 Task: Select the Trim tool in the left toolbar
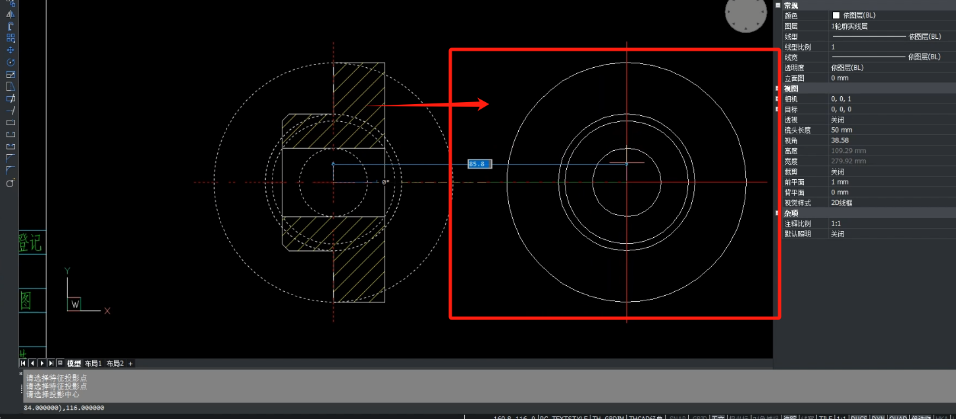click(x=10, y=99)
